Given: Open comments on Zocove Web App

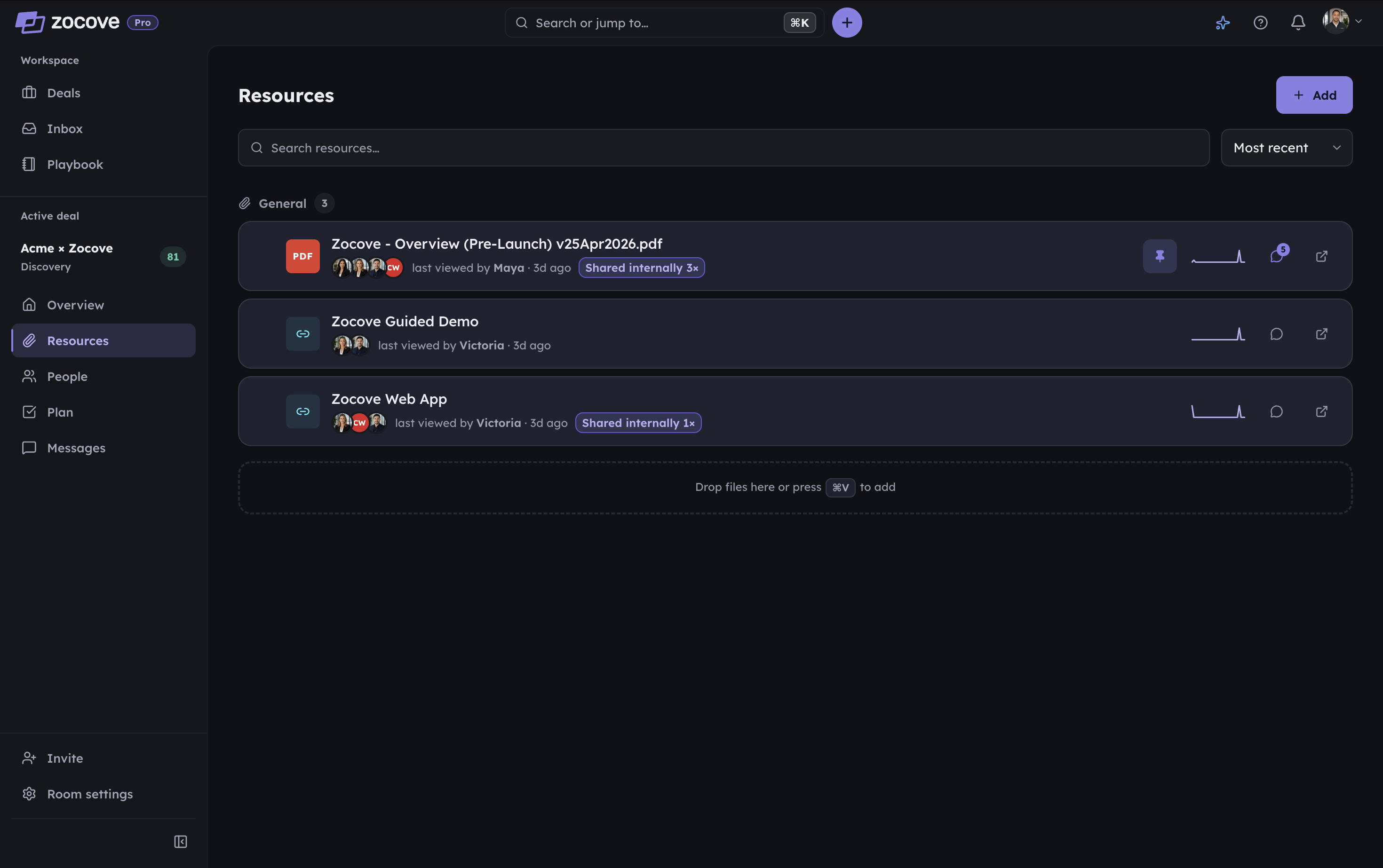Looking at the screenshot, I should pyautogui.click(x=1277, y=411).
